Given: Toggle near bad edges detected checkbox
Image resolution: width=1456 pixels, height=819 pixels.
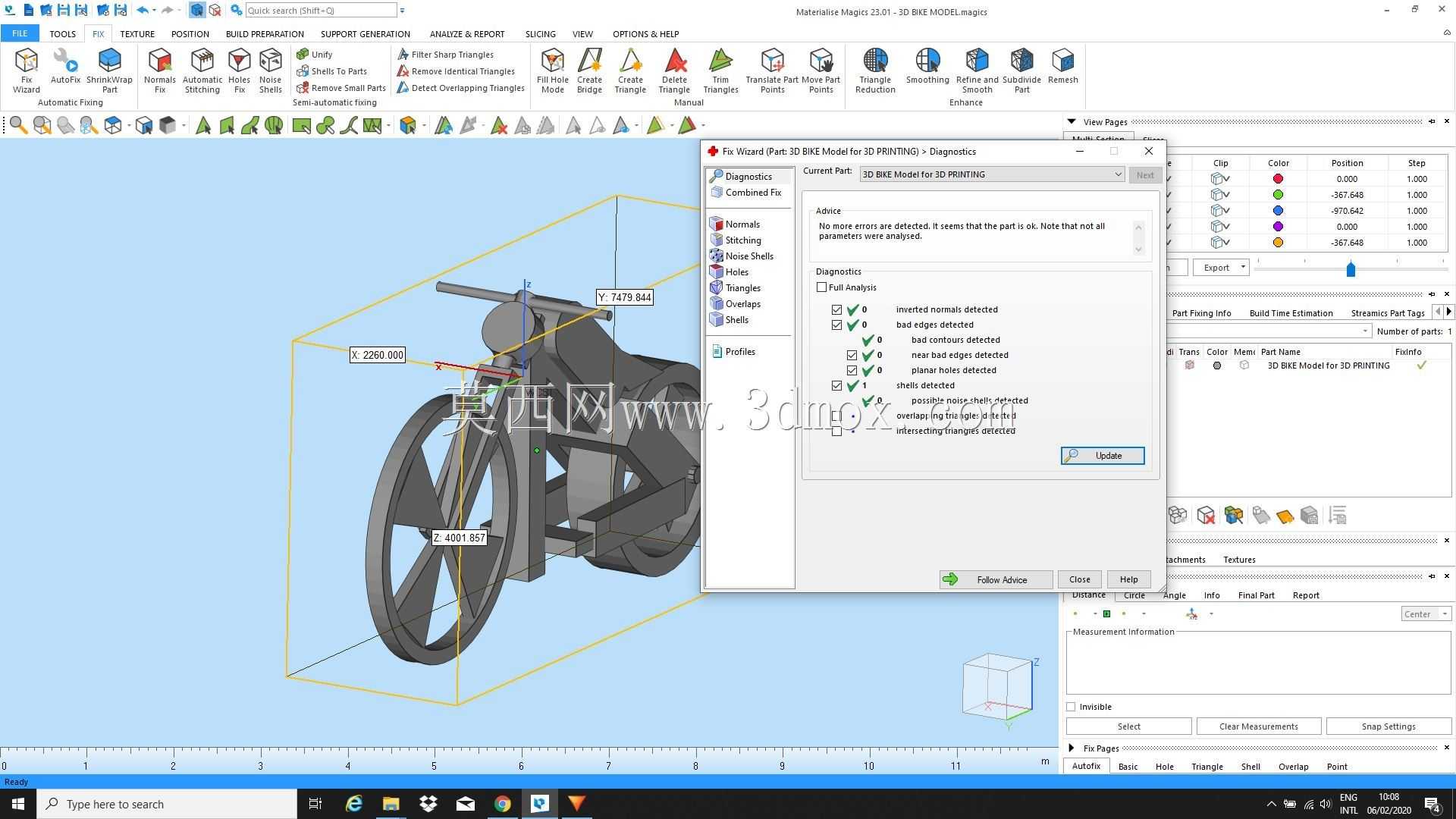Looking at the screenshot, I should coord(852,355).
